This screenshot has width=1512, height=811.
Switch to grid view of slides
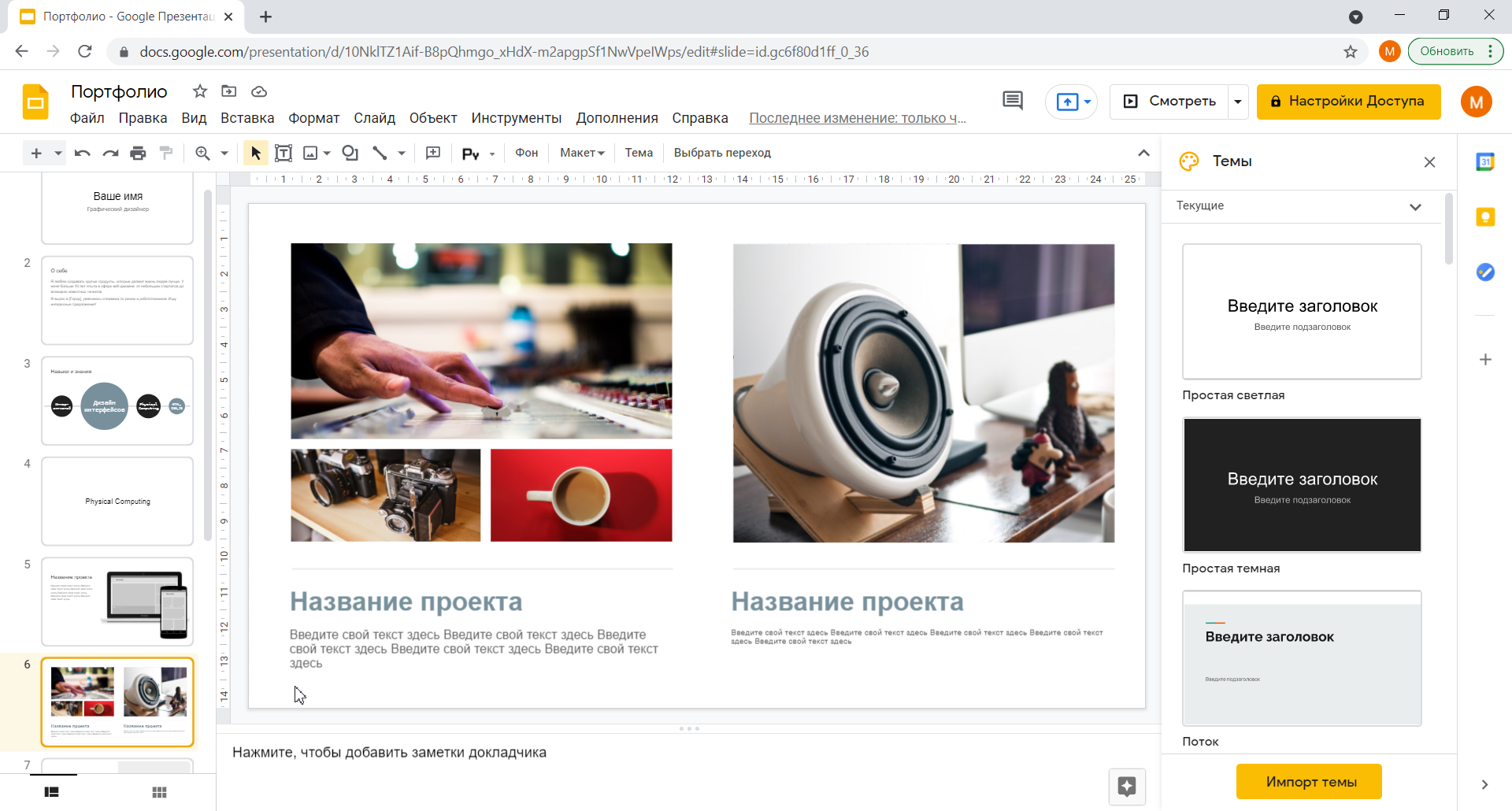click(159, 792)
